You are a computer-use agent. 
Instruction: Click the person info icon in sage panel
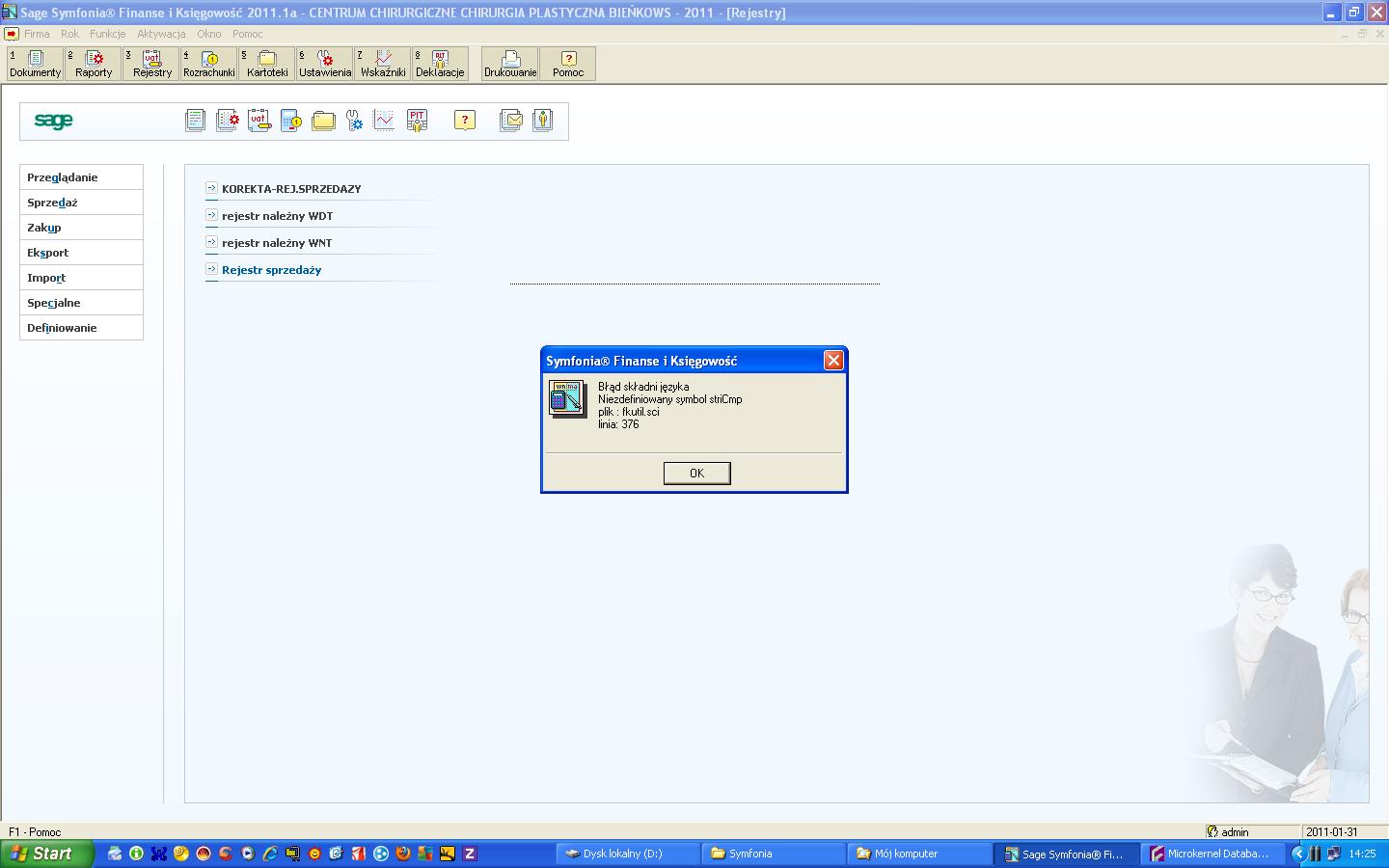pyautogui.click(x=543, y=121)
